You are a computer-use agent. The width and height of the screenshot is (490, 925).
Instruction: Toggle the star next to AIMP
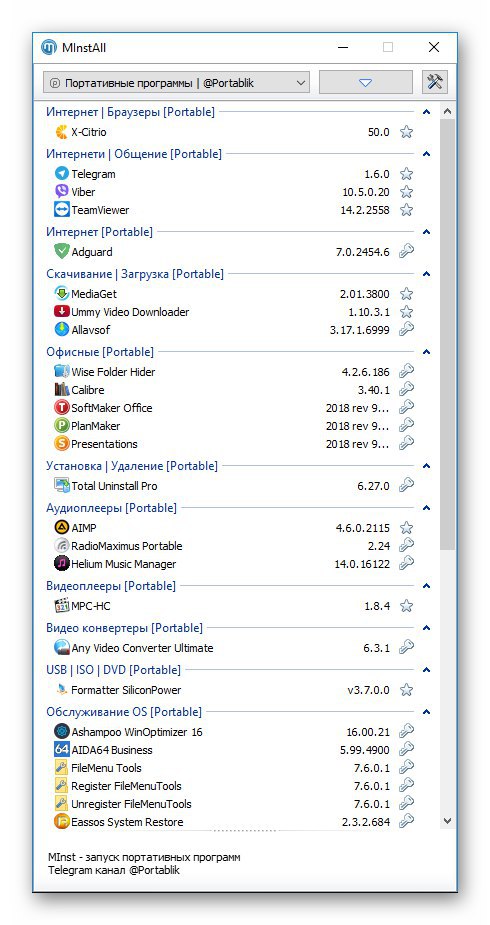click(x=406, y=528)
